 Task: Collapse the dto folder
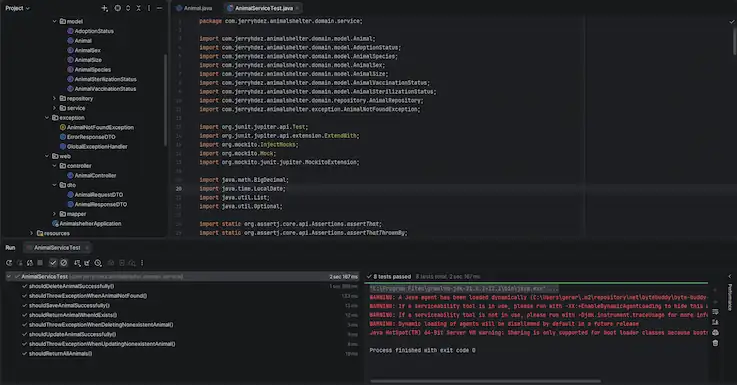55,185
